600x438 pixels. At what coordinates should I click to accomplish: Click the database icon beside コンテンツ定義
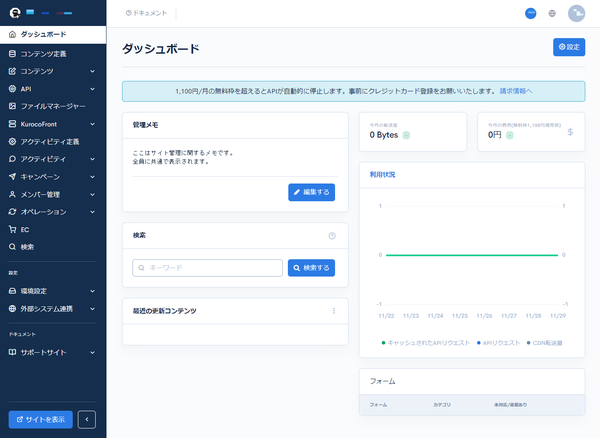pos(12,54)
